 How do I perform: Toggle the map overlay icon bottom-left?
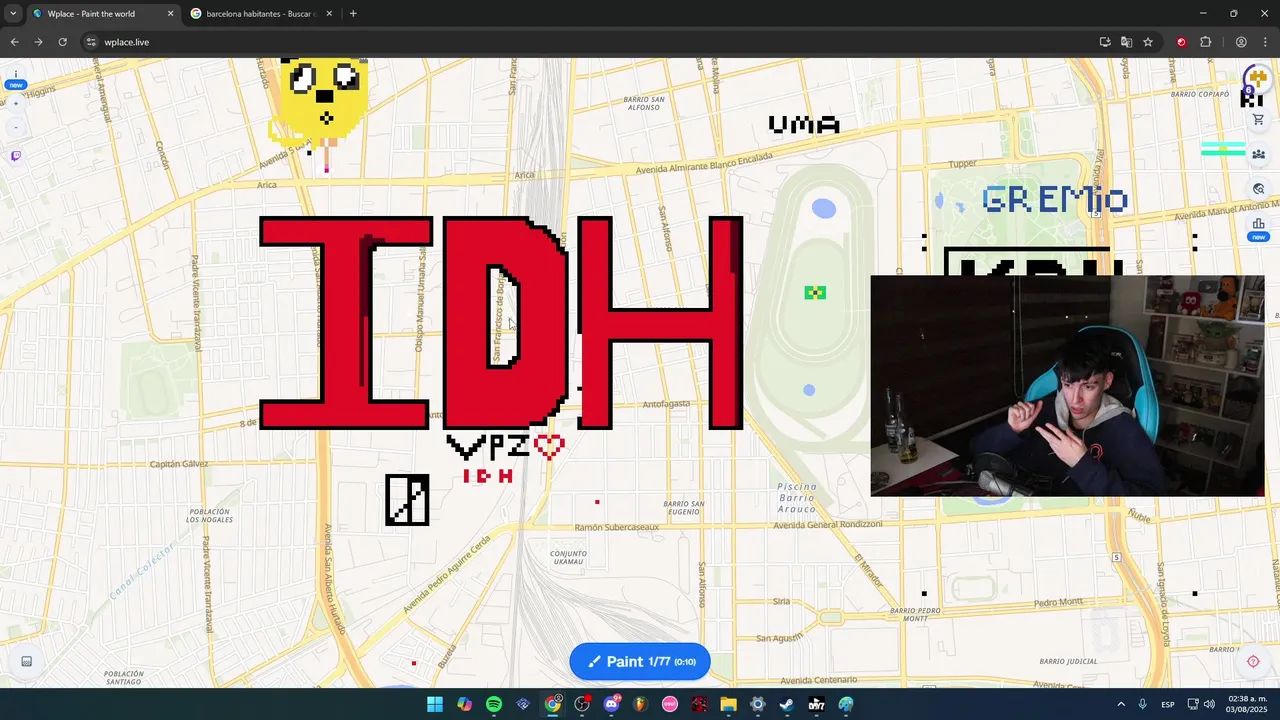(x=27, y=661)
